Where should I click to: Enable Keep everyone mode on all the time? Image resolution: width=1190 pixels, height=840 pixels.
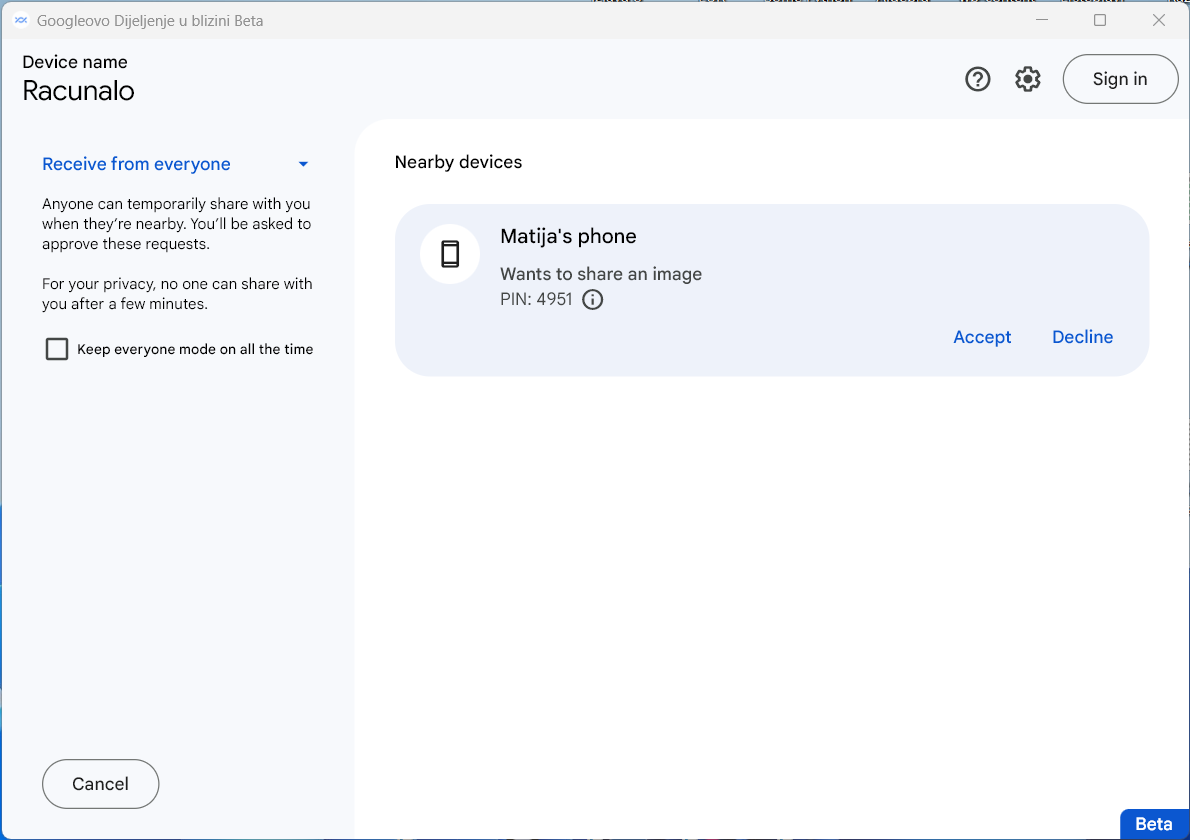pyautogui.click(x=57, y=349)
